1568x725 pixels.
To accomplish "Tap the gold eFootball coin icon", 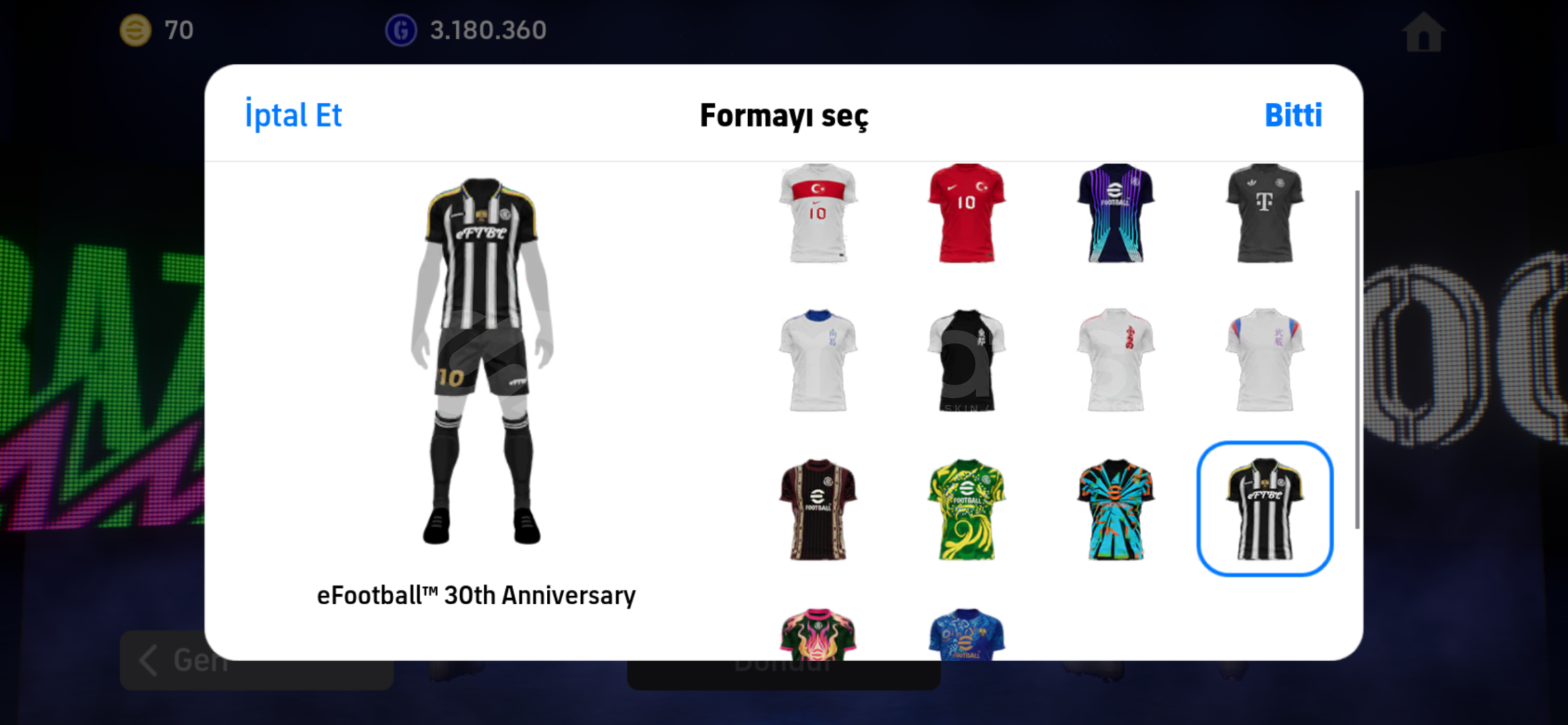I will (136, 30).
